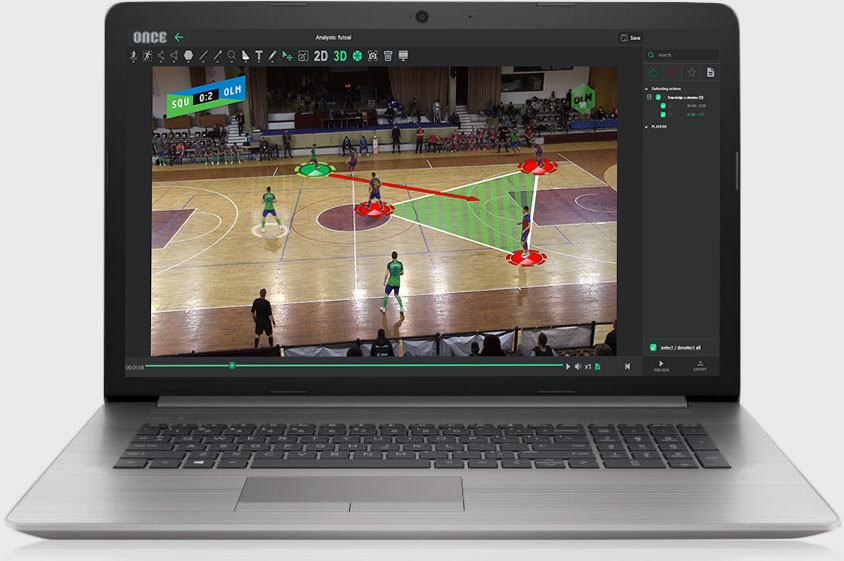Click the Export button
The height and width of the screenshot is (561, 844).
700,366
